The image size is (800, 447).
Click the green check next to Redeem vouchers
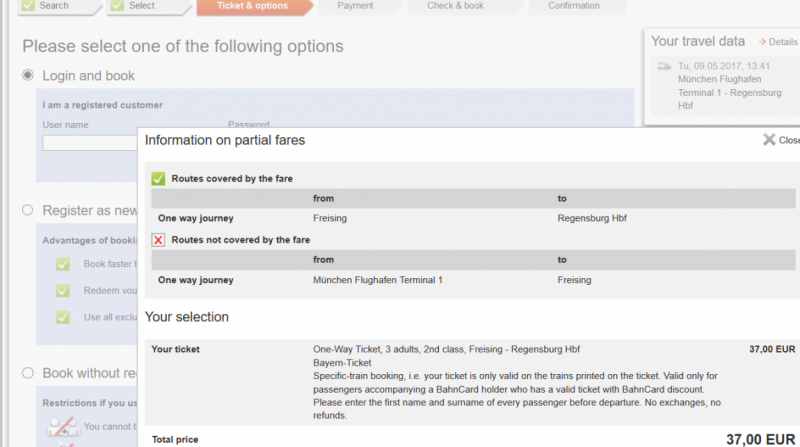coord(63,291)
